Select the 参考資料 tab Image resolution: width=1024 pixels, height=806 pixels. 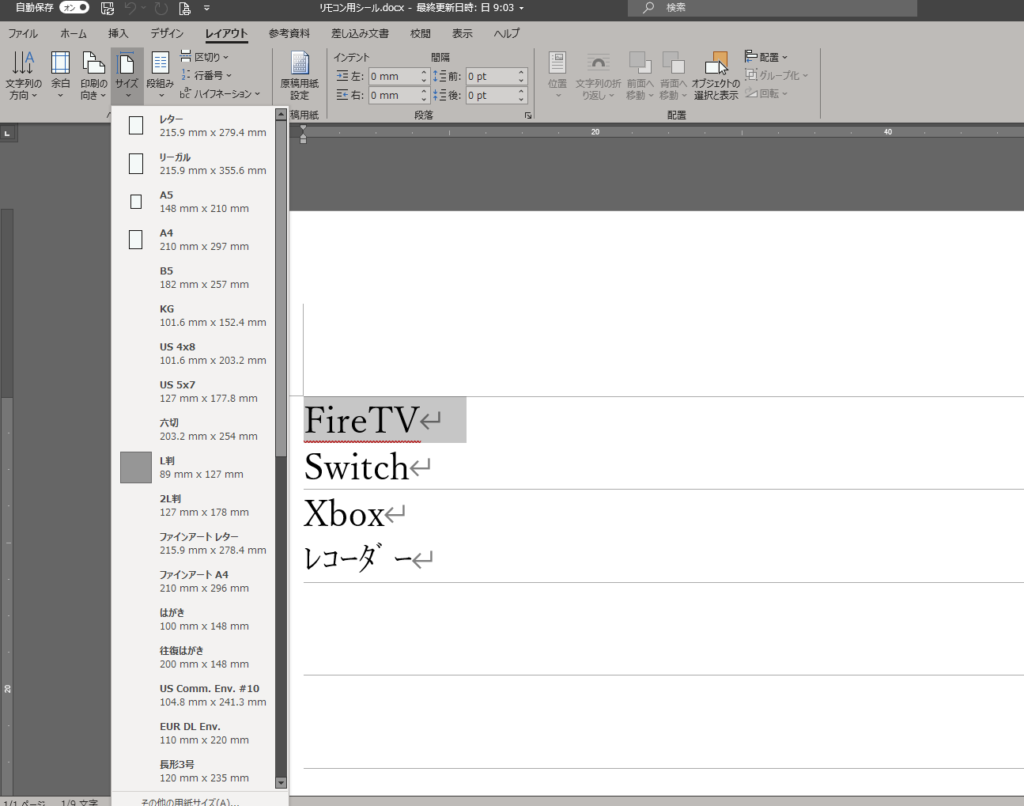coord(289,33)
